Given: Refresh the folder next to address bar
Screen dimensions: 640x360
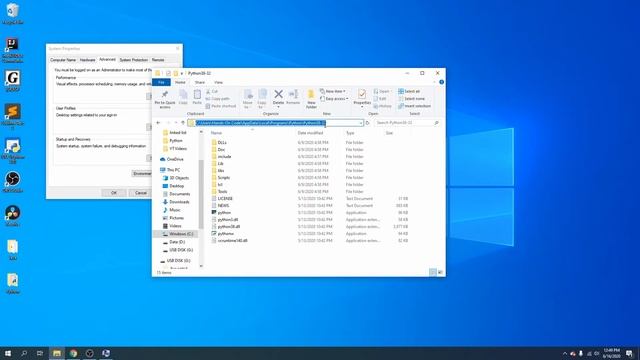Looking at the screenshot, I should [x=368, y=123].
